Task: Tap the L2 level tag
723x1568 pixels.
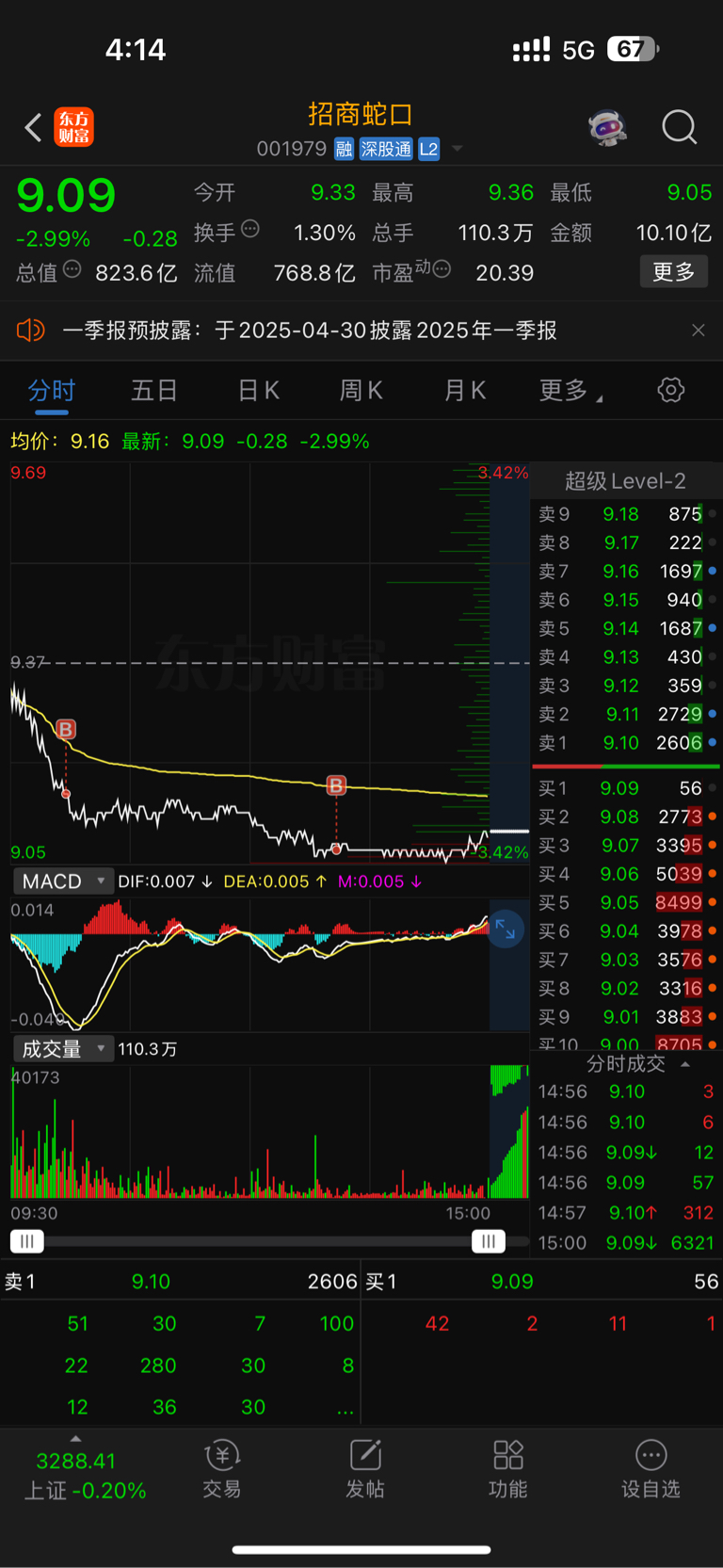Action: 429,149
